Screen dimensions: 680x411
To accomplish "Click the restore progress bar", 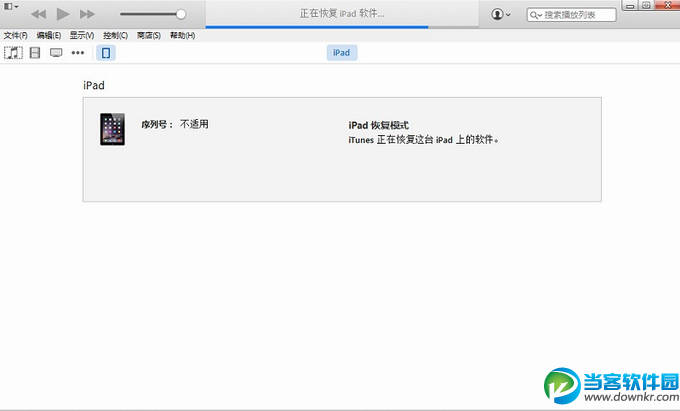I will pos(342,27).
